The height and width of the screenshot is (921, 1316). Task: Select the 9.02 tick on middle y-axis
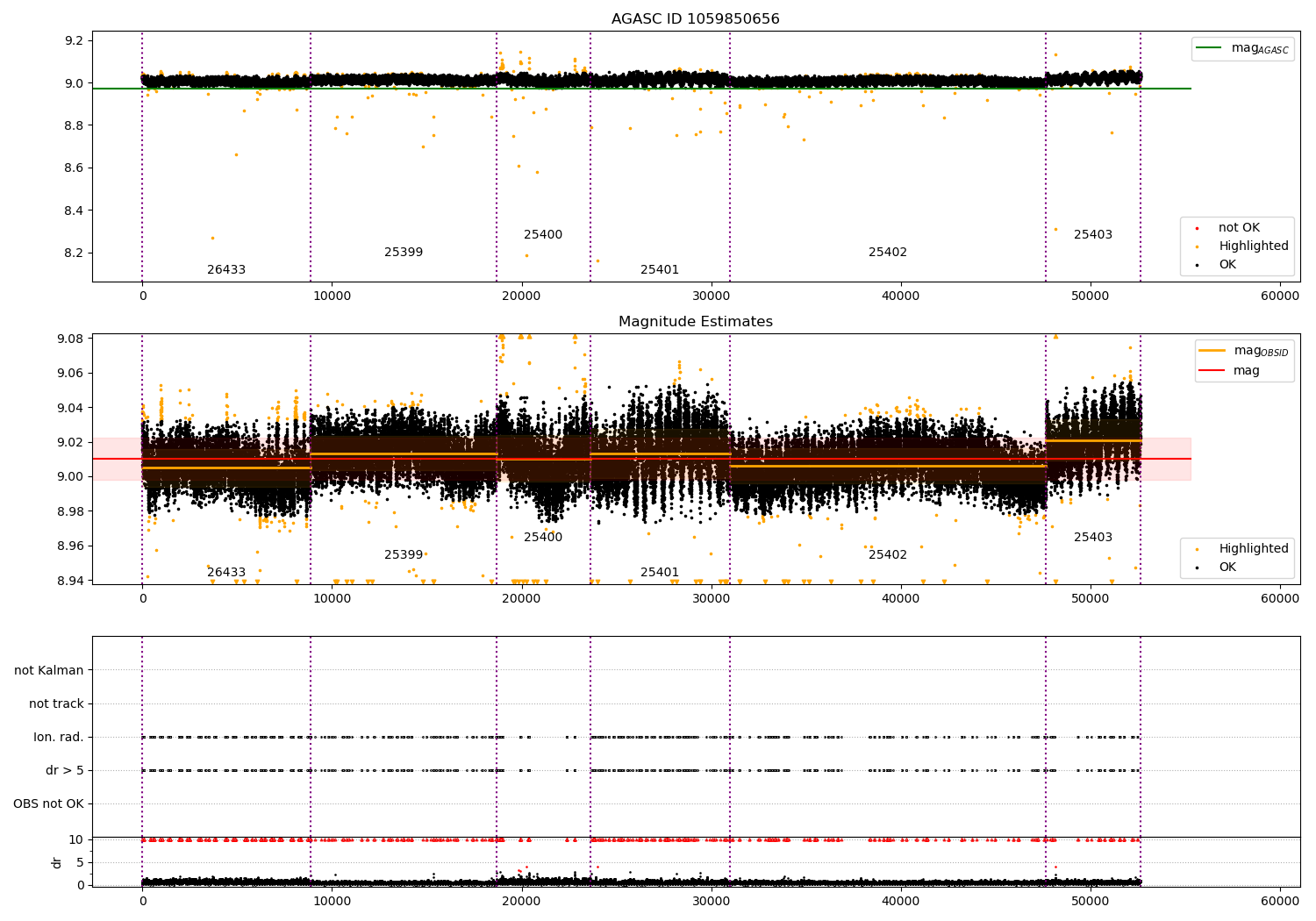pos(70,443)
